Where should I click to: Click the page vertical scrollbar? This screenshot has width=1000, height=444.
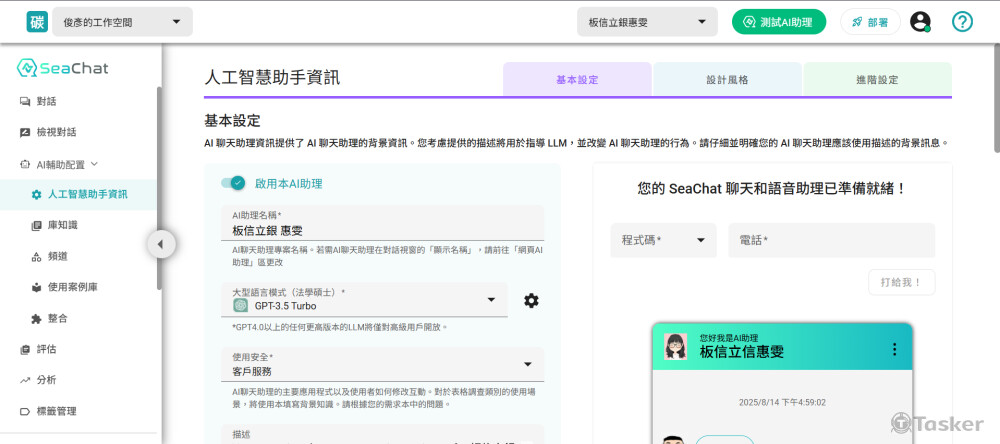click(996, 99)
